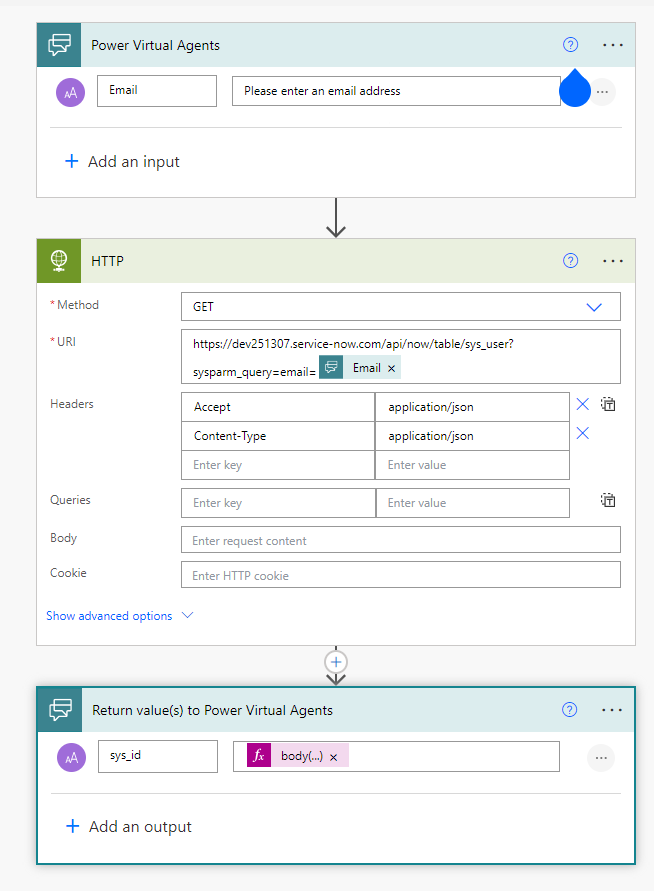Edit the sys_id output name field
The height and width of the screenshot is (891, 654).
point(158,756)
